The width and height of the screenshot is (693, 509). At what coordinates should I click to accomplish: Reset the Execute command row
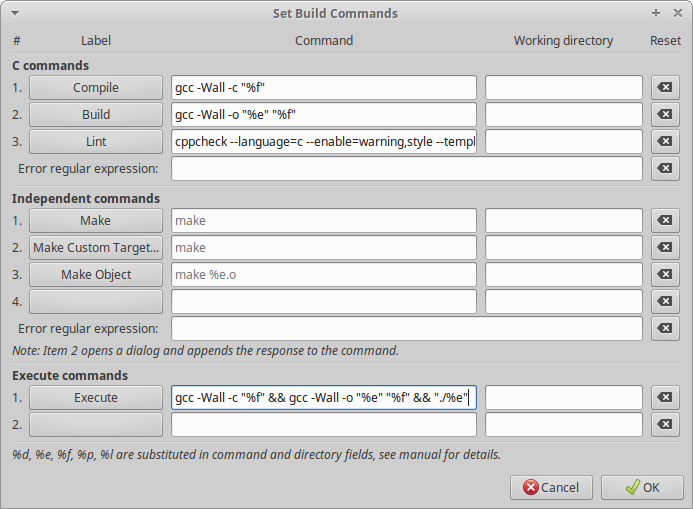click(x=664, y=398)
